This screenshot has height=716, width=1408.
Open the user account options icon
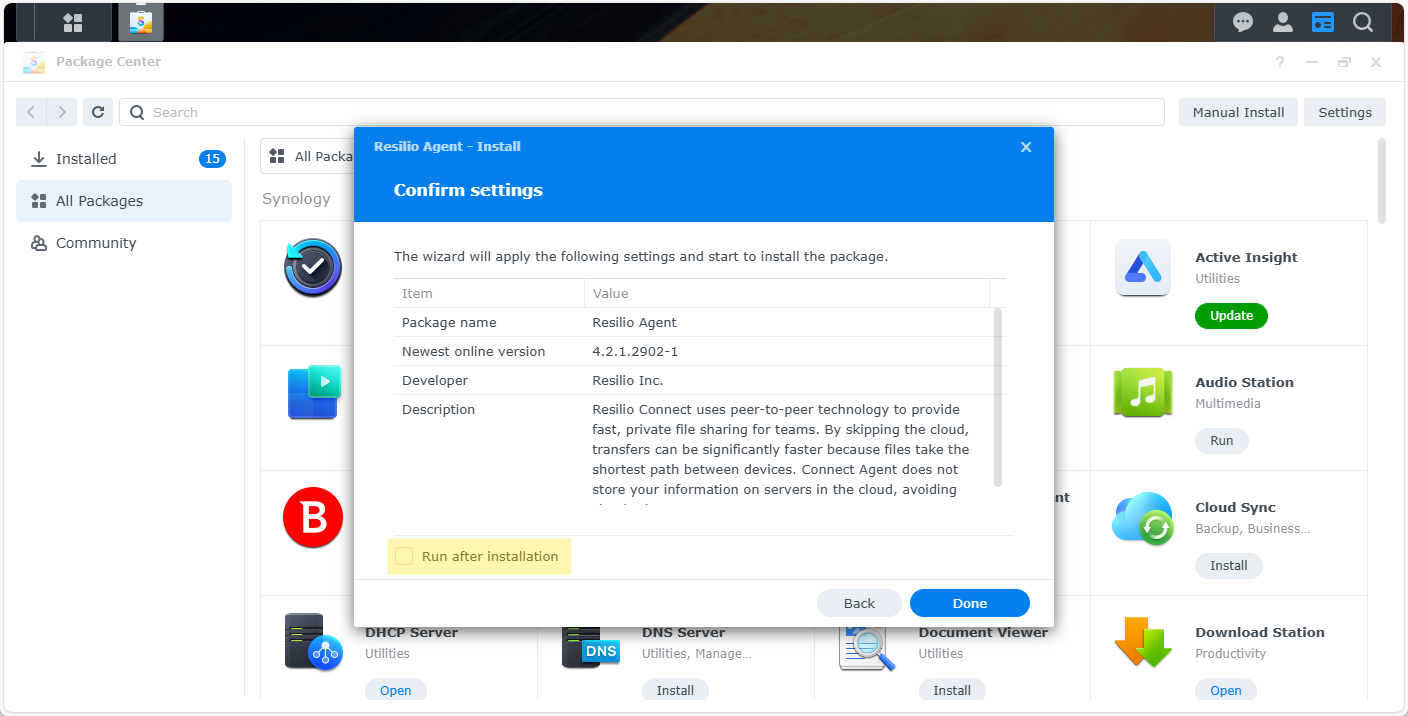pyautogui.click(x=1283, y=21)
